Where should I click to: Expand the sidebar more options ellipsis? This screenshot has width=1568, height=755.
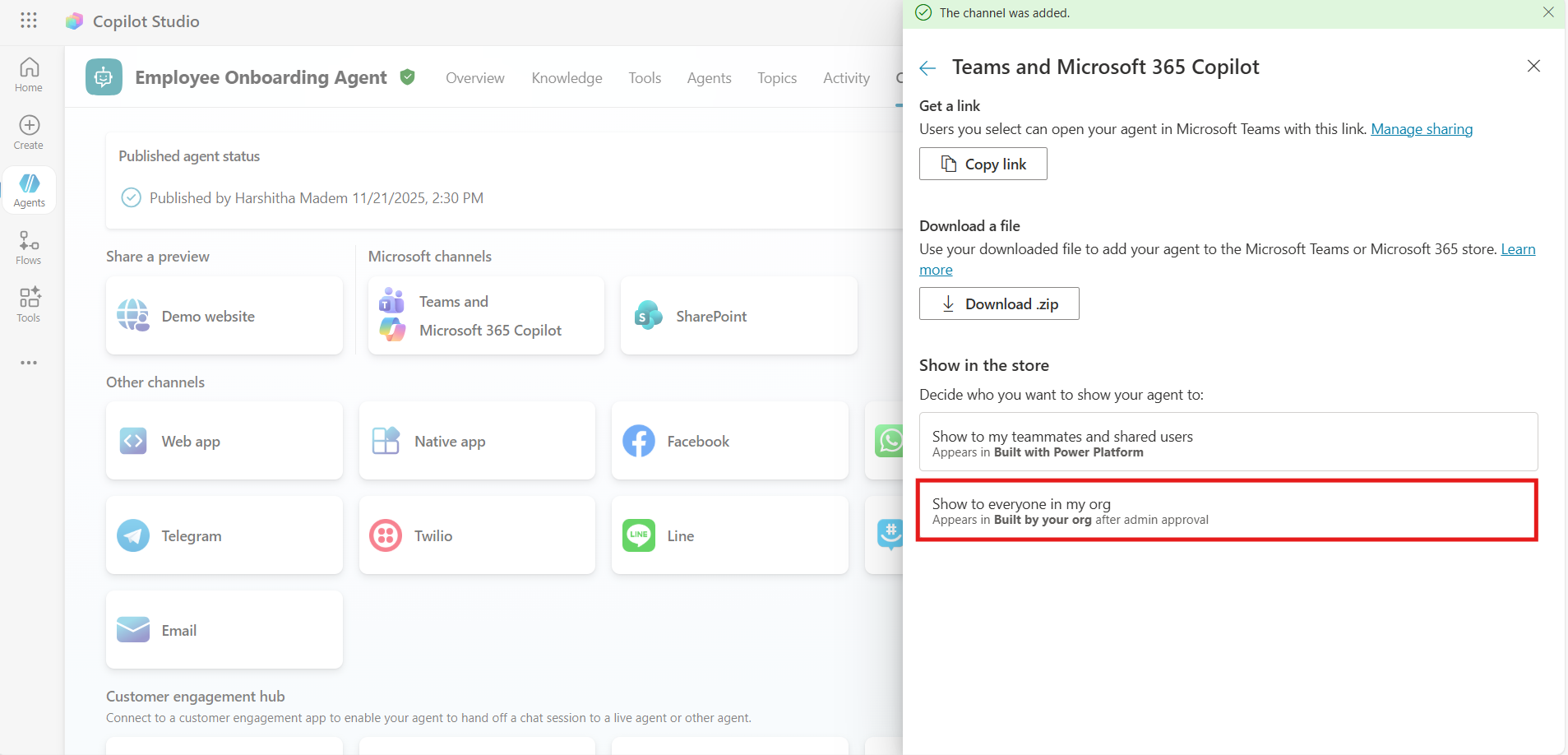tap(29, 363)
